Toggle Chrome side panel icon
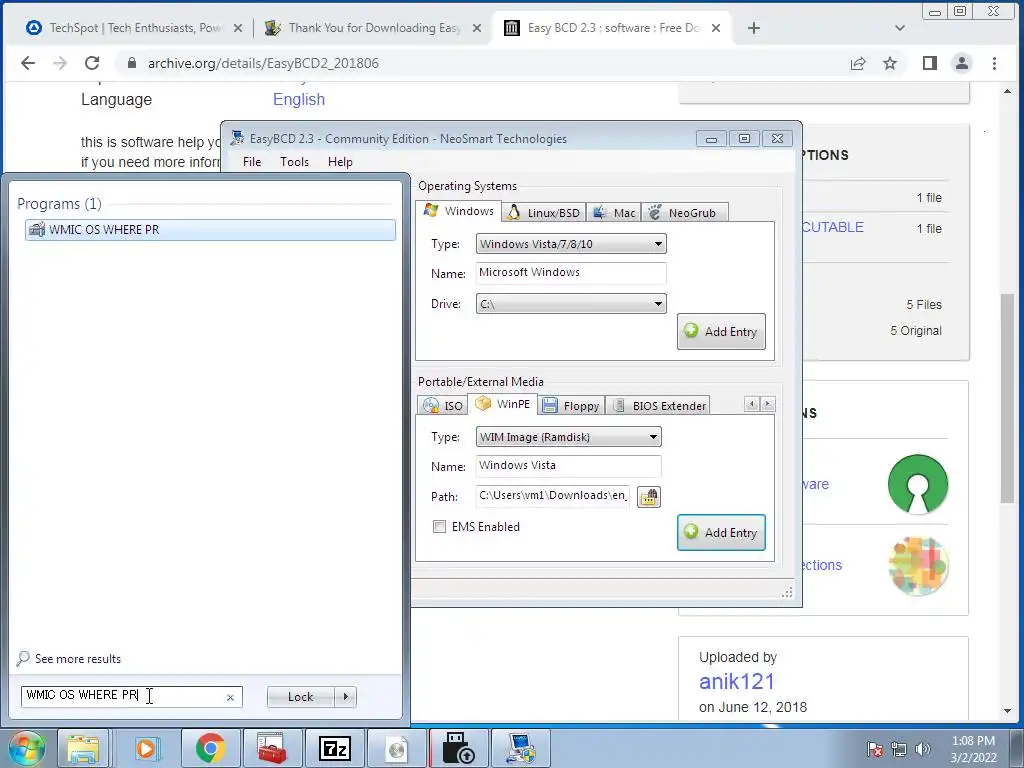 929,63
